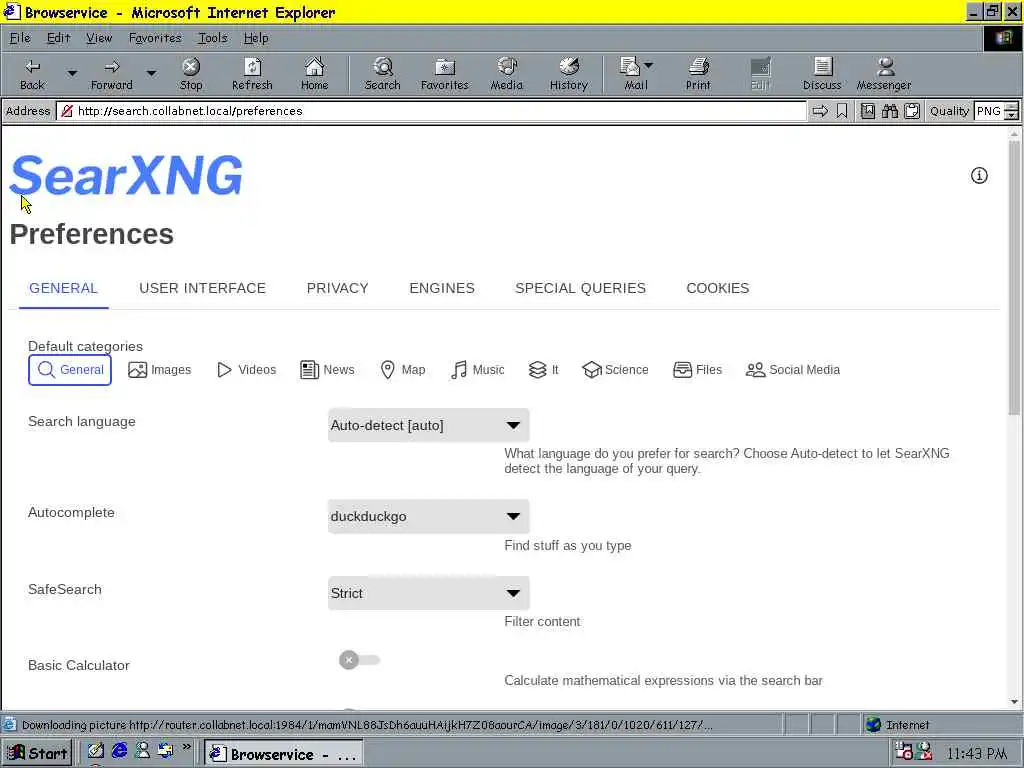Open the Back history dropdown arrow

pyautogui.click(x=72, y=74)
